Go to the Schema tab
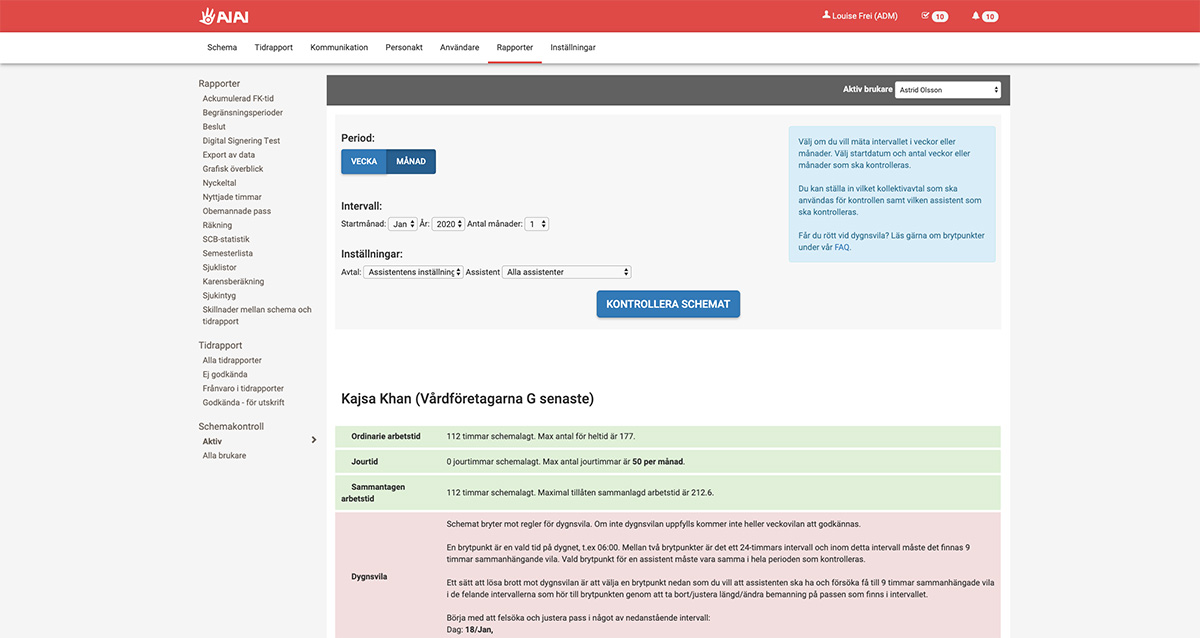Screen dimensions: 1200x638 pyautogui.click(x=222, y=47)
